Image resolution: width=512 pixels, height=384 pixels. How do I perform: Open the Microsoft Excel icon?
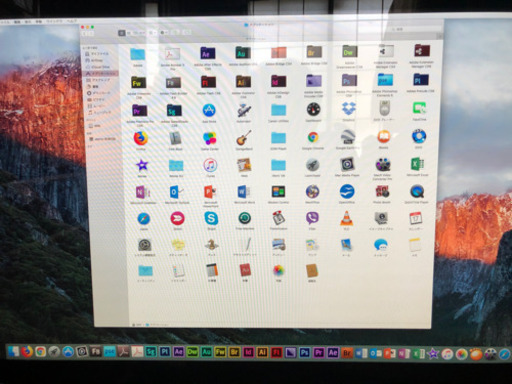[417, 164]
